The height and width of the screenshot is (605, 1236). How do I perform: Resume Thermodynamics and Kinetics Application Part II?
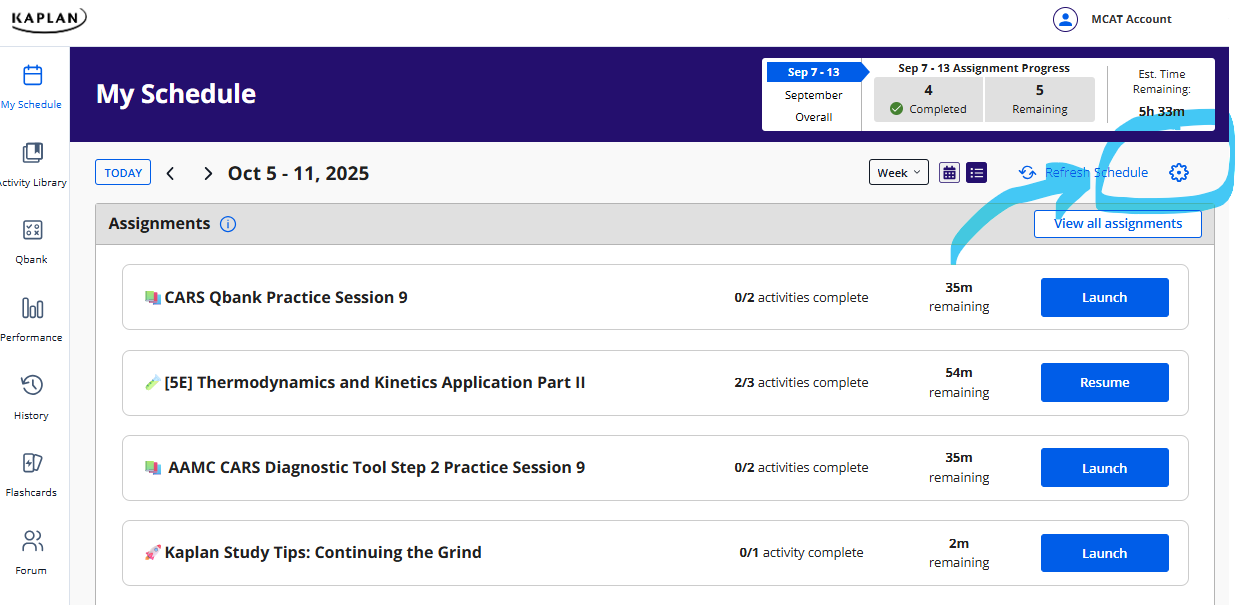[x=1104, y=382]
